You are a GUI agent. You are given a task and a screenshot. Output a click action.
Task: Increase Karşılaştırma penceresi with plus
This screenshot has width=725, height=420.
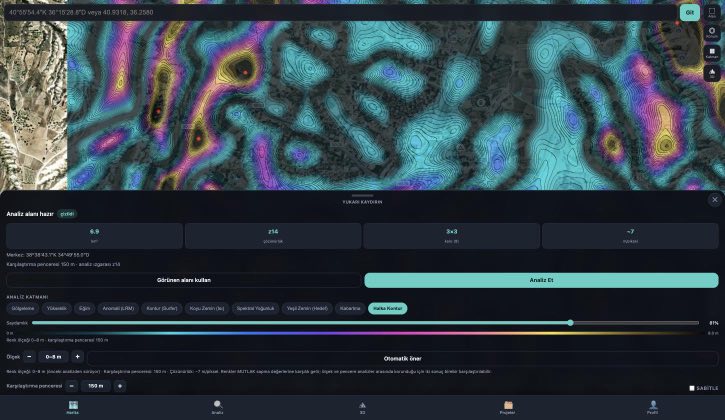(120, 386)
